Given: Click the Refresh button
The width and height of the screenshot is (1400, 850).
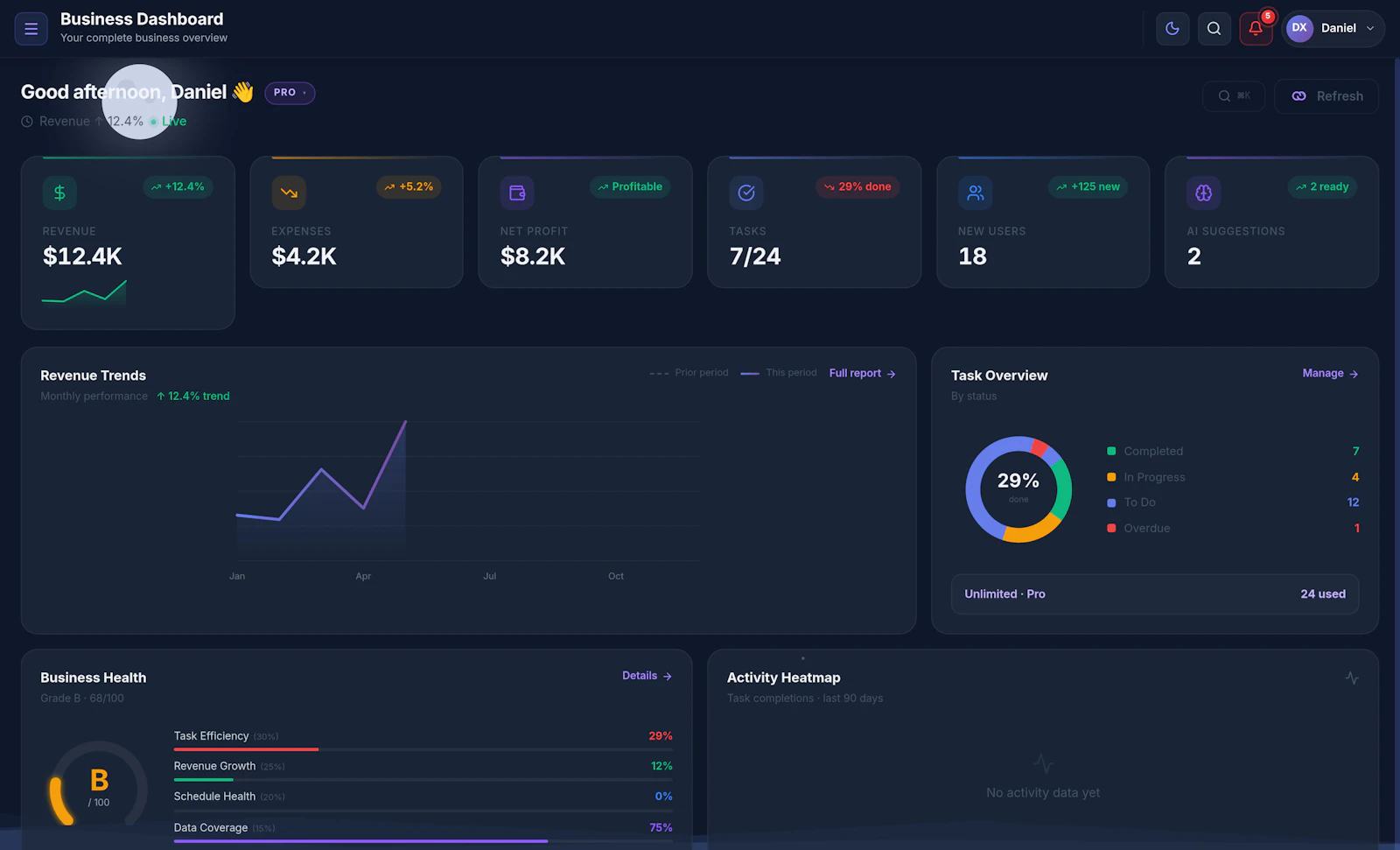Looking at the screenshot, I should click(x=1326, y=96).
